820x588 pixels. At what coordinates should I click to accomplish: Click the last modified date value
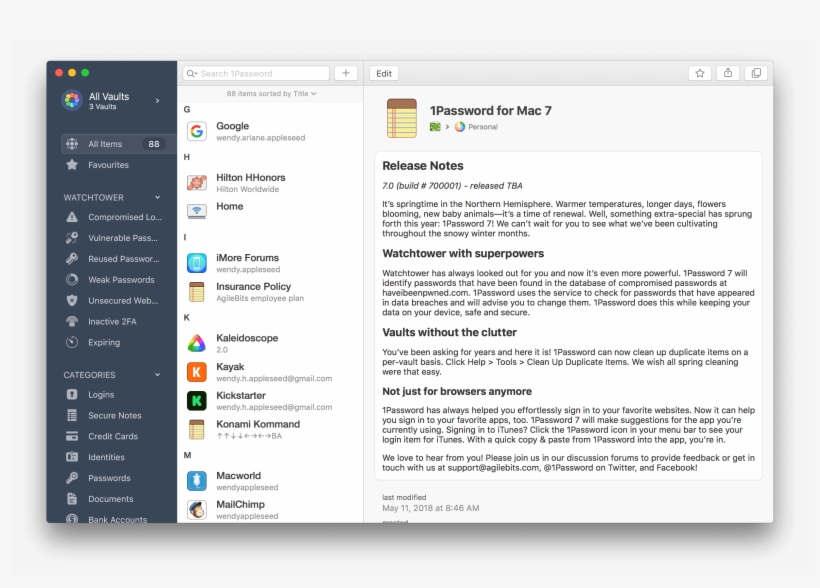point(430,508)
